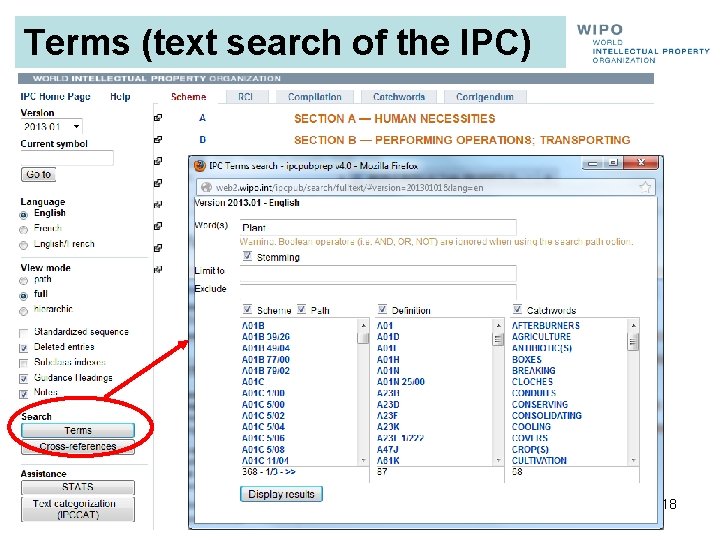Click scrollbar thumb of Definition results list
720x540 pixels.
[498, 339]
